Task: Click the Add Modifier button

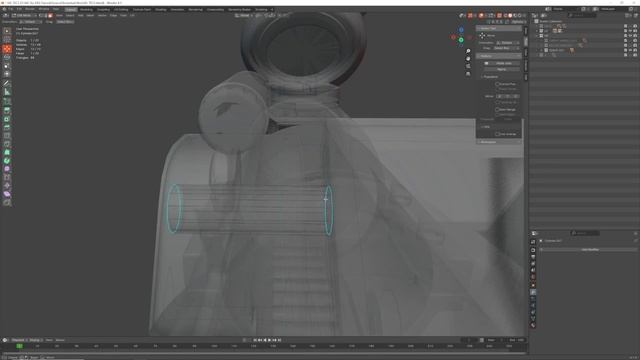Action: 589,249
